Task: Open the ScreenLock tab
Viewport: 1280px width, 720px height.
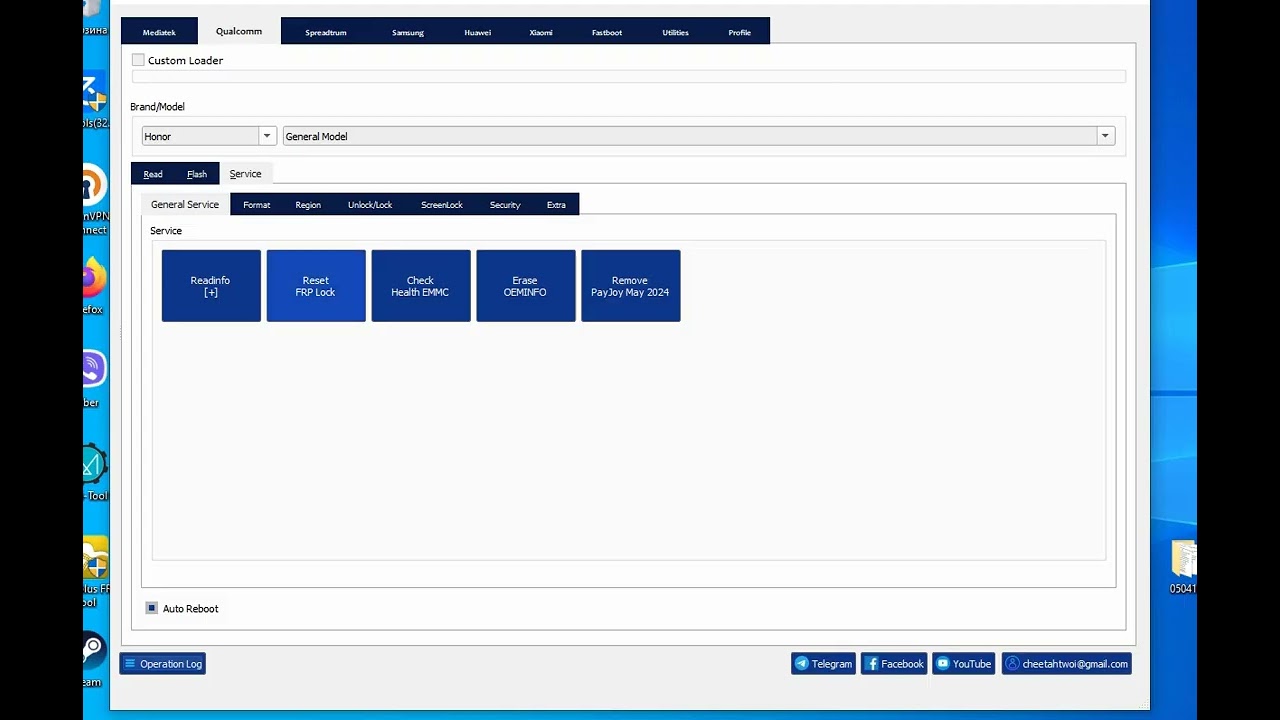Action: click(x=442, y=205)
